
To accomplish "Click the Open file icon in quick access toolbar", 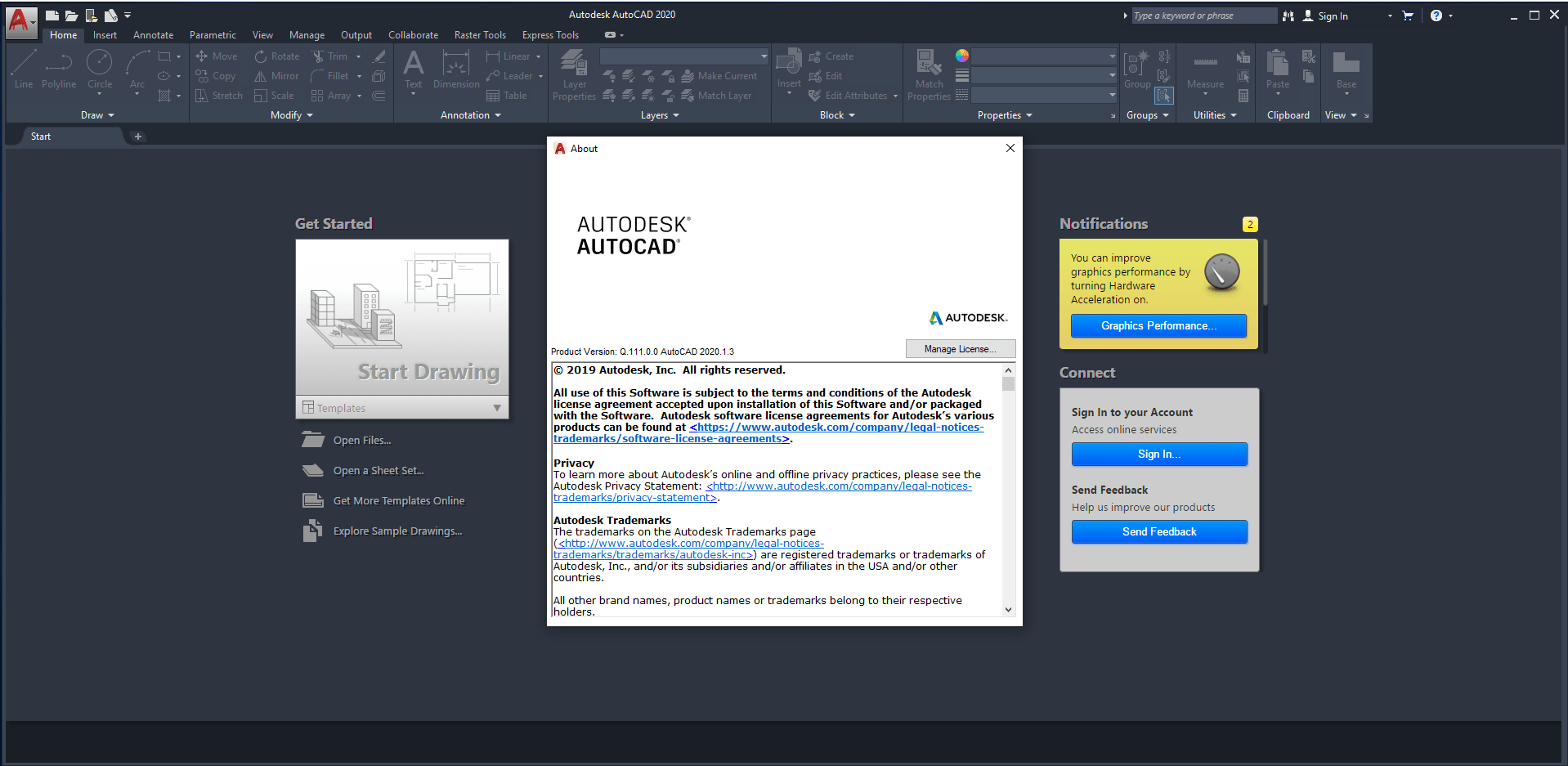I will pyautogui.click(x=71, y=16).
